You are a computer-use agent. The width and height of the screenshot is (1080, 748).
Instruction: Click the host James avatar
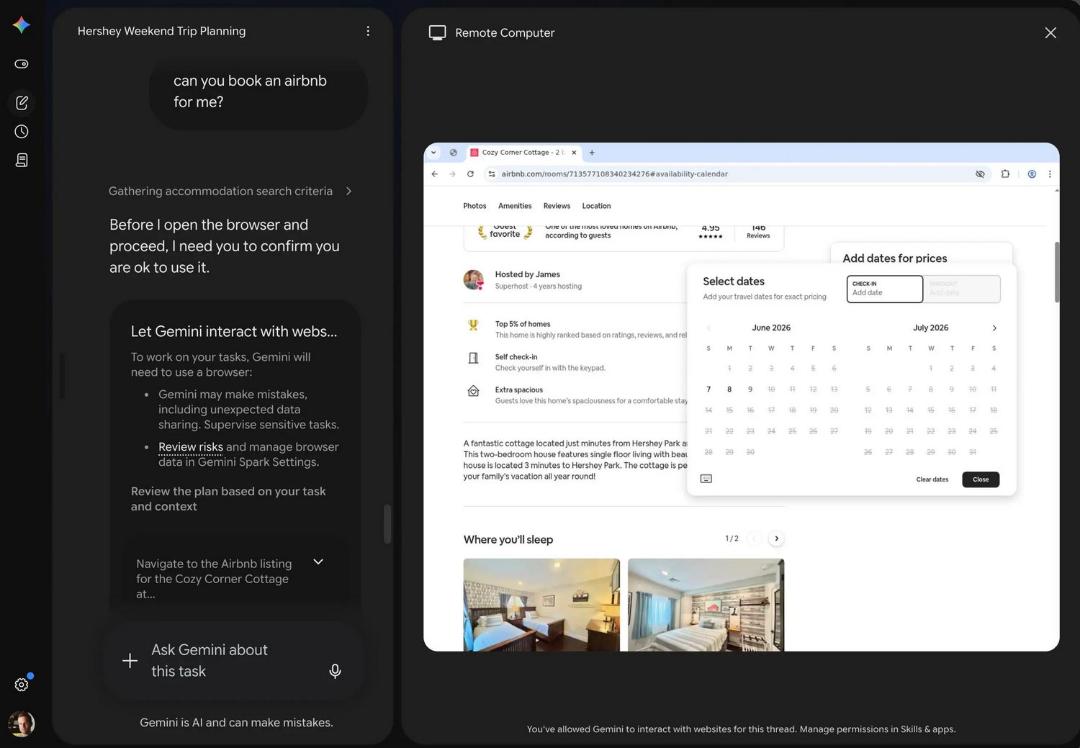pos(473,280)
